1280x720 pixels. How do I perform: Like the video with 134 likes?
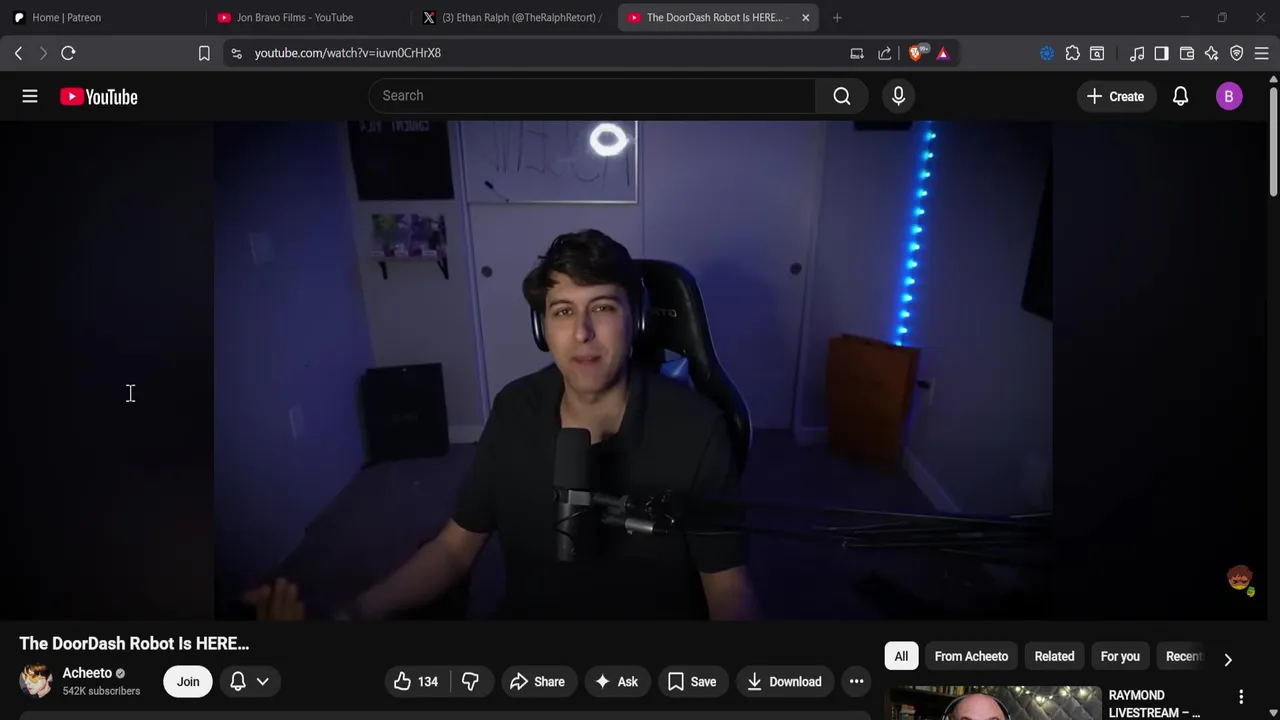[x=417, y=682]
